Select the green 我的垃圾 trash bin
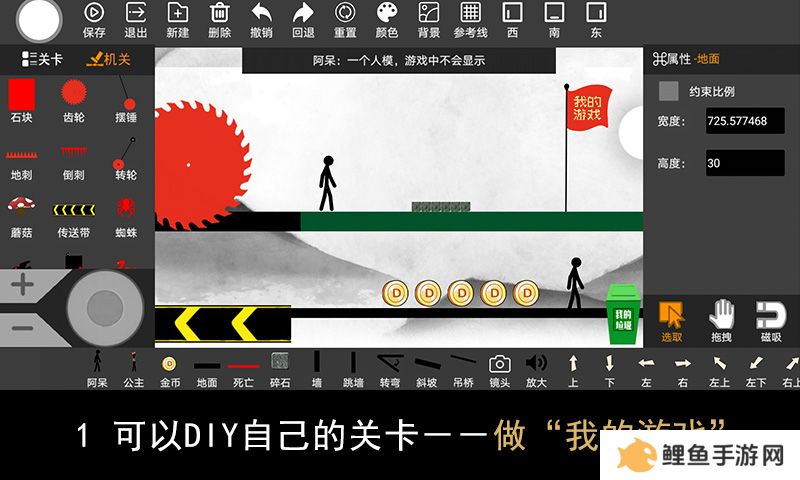This screenshot has height=480, width=800. click(623, 314)
